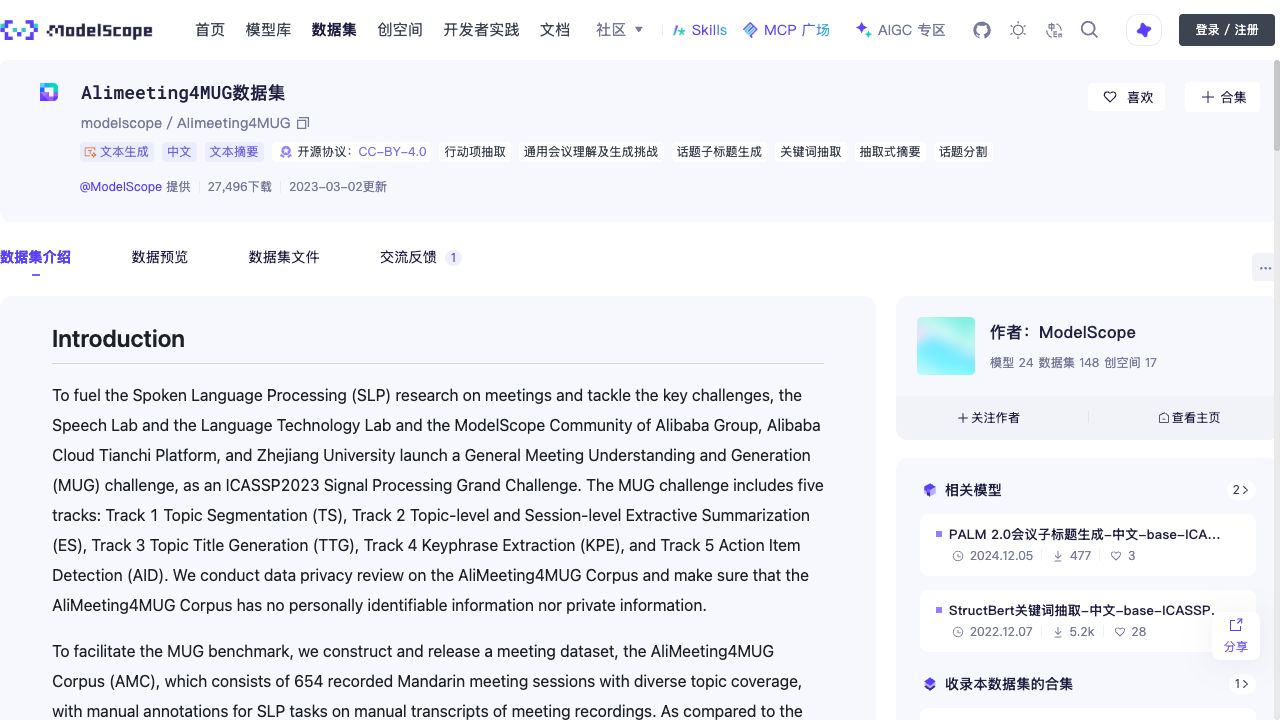Click the ModelScope logo
1280x720 pixels.
[x=77, y=30]
